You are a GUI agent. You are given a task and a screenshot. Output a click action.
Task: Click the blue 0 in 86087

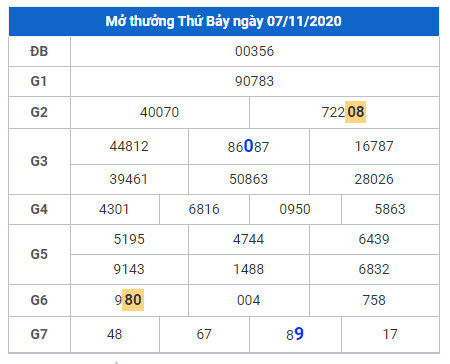(x=249, y=146)
